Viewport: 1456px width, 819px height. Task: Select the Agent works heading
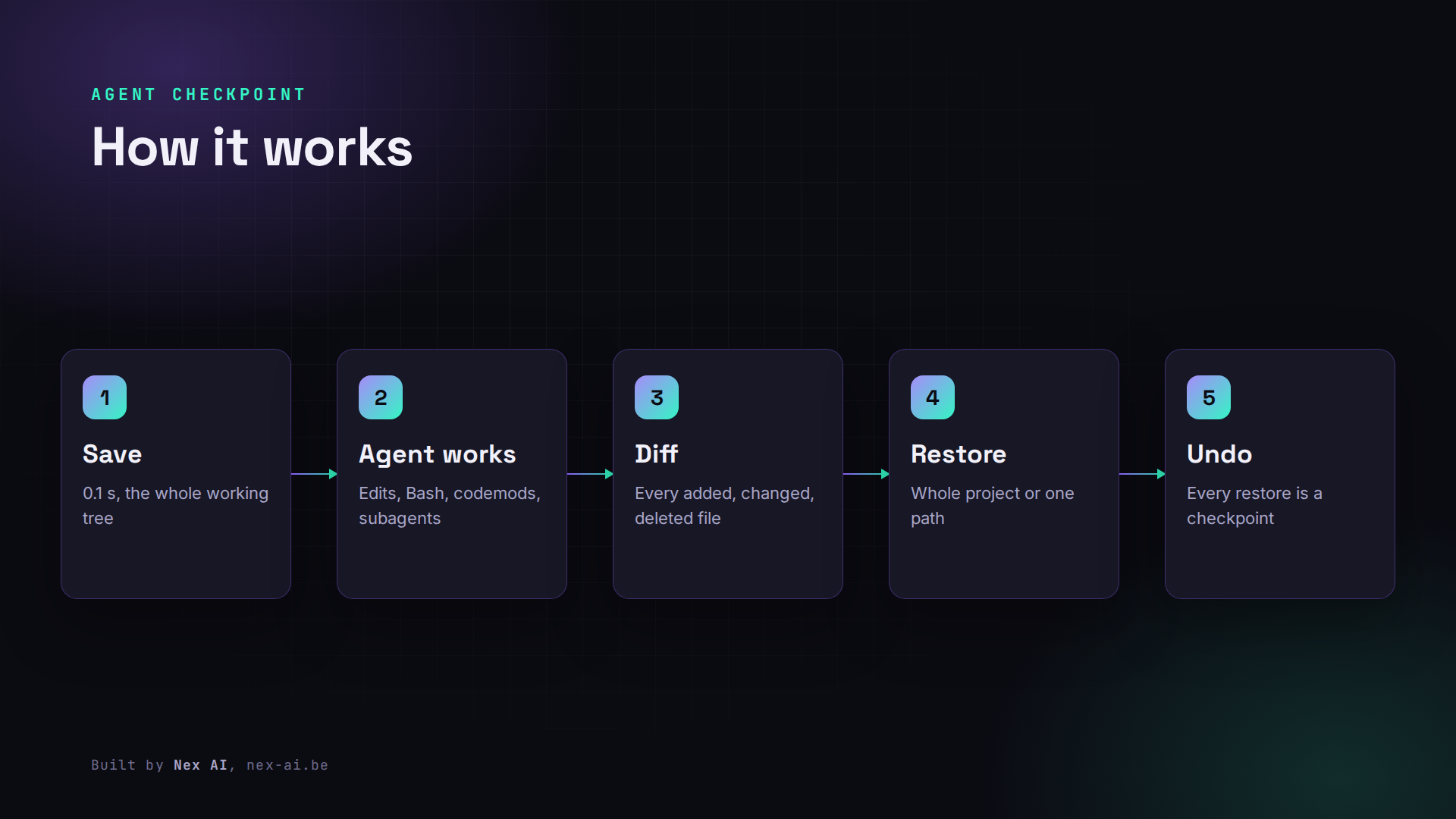coord(438,455)
